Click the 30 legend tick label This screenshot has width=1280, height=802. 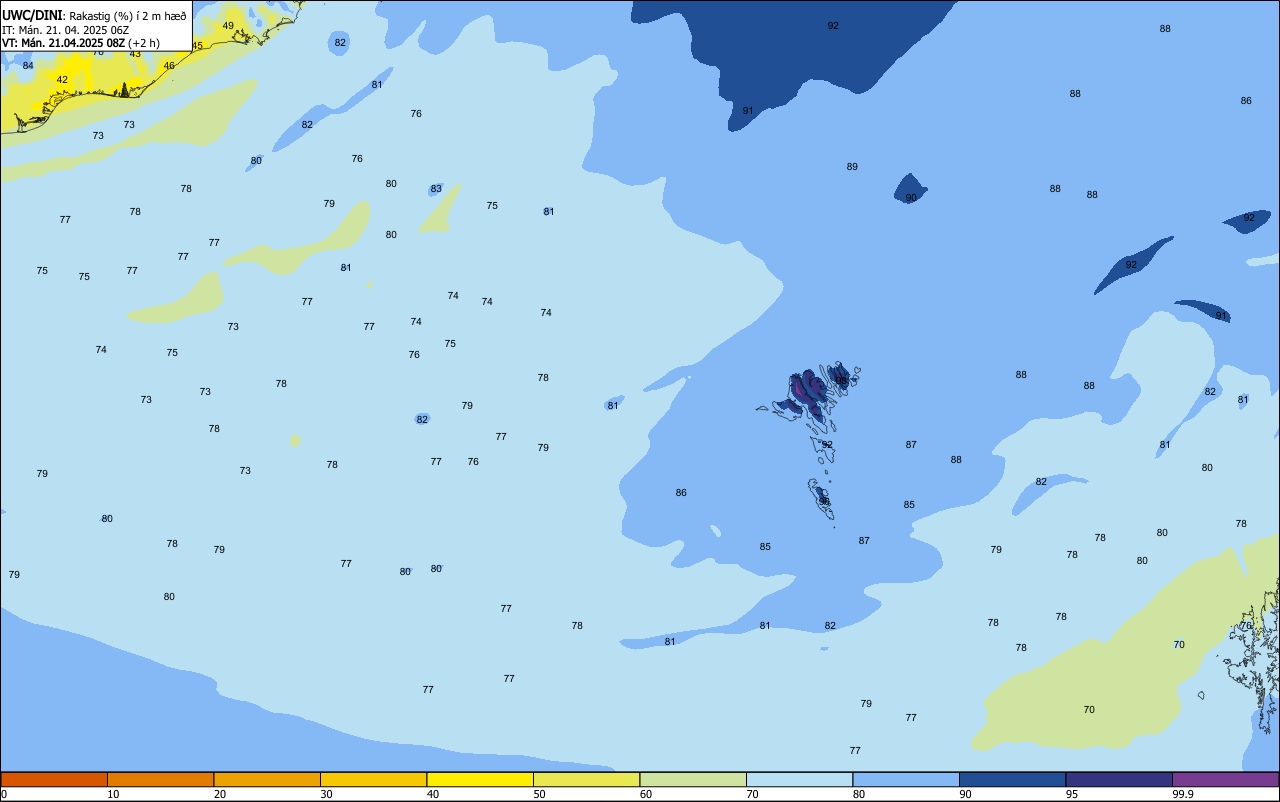coord(327,794)
